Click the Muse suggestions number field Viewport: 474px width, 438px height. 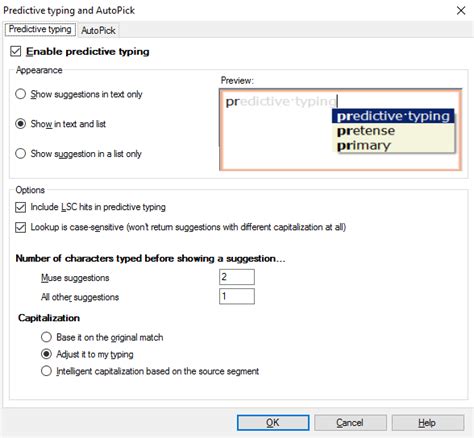tap(237, 277)
